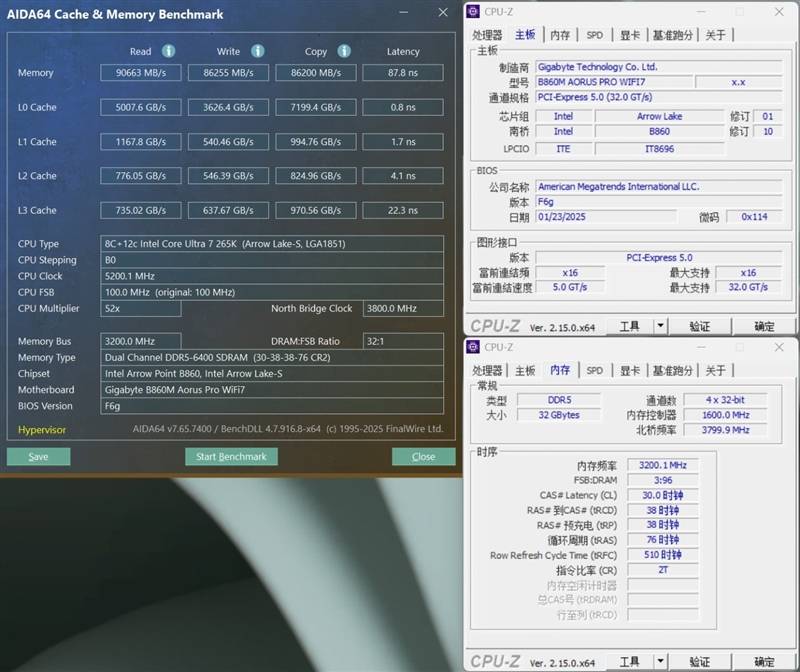Save the AIDA64 benchmark results

click(38, 457)
